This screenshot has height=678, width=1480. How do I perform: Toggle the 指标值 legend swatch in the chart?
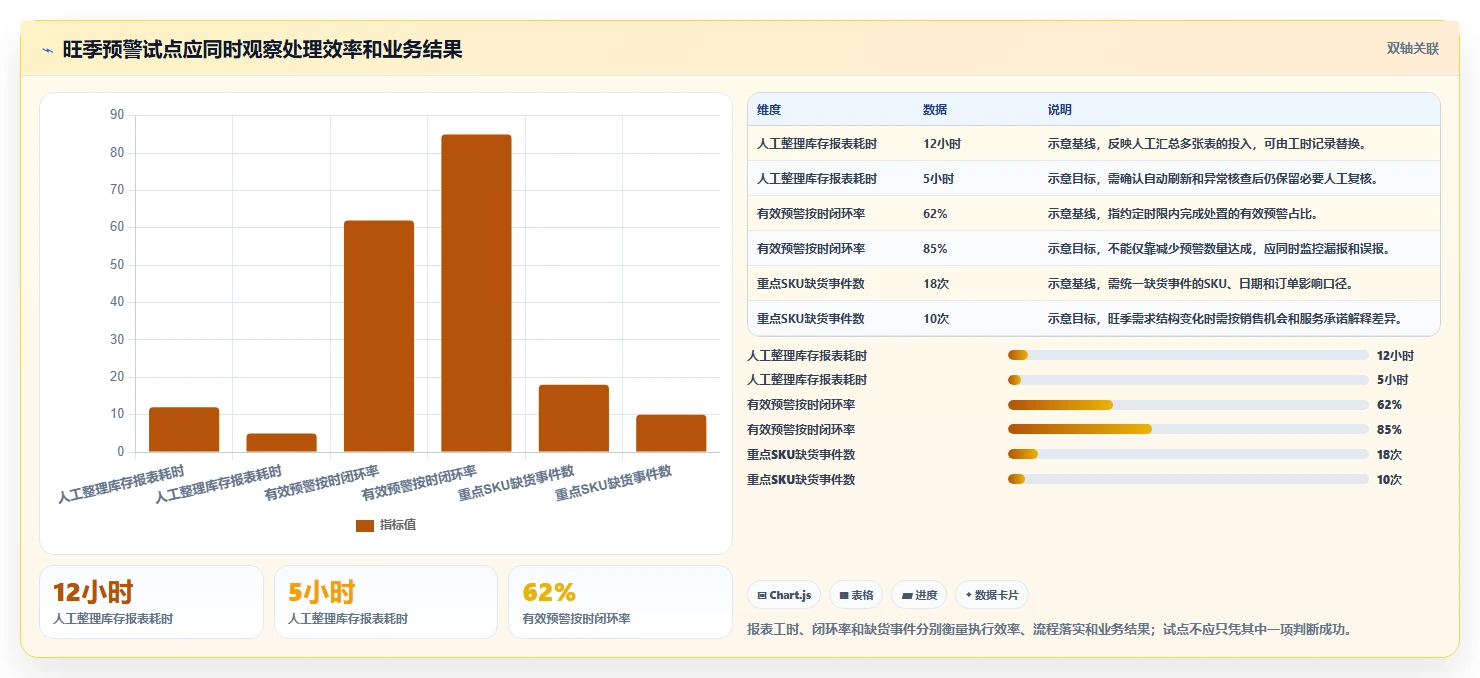[365, 525]
